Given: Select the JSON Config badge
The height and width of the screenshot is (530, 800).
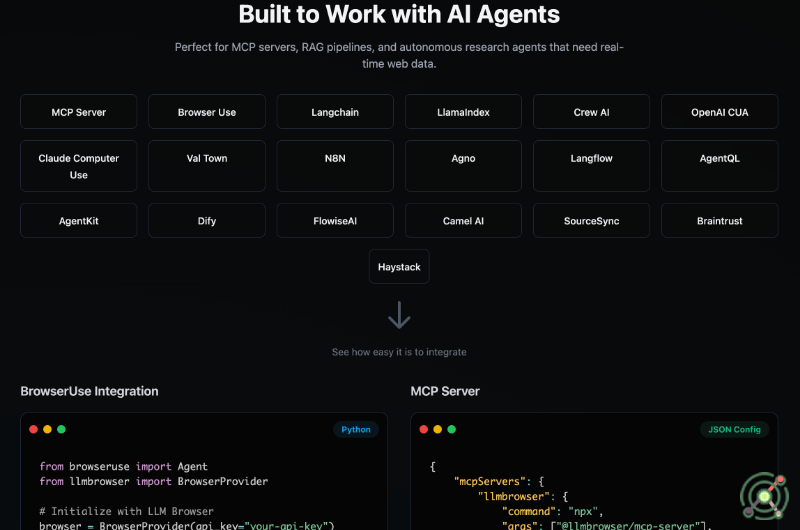Looking at the screenshot, I should pos(733,429).
